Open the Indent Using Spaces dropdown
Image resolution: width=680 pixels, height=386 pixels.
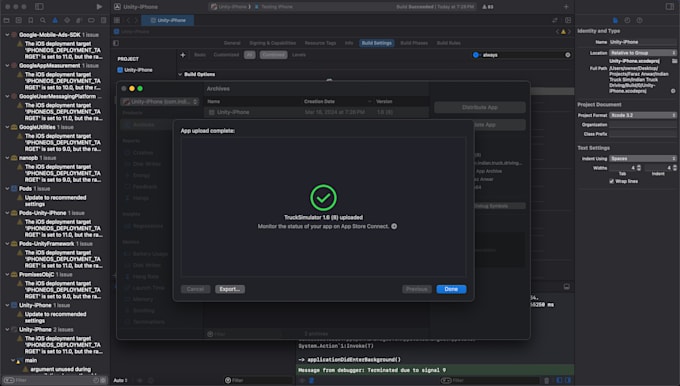(643, 158)
